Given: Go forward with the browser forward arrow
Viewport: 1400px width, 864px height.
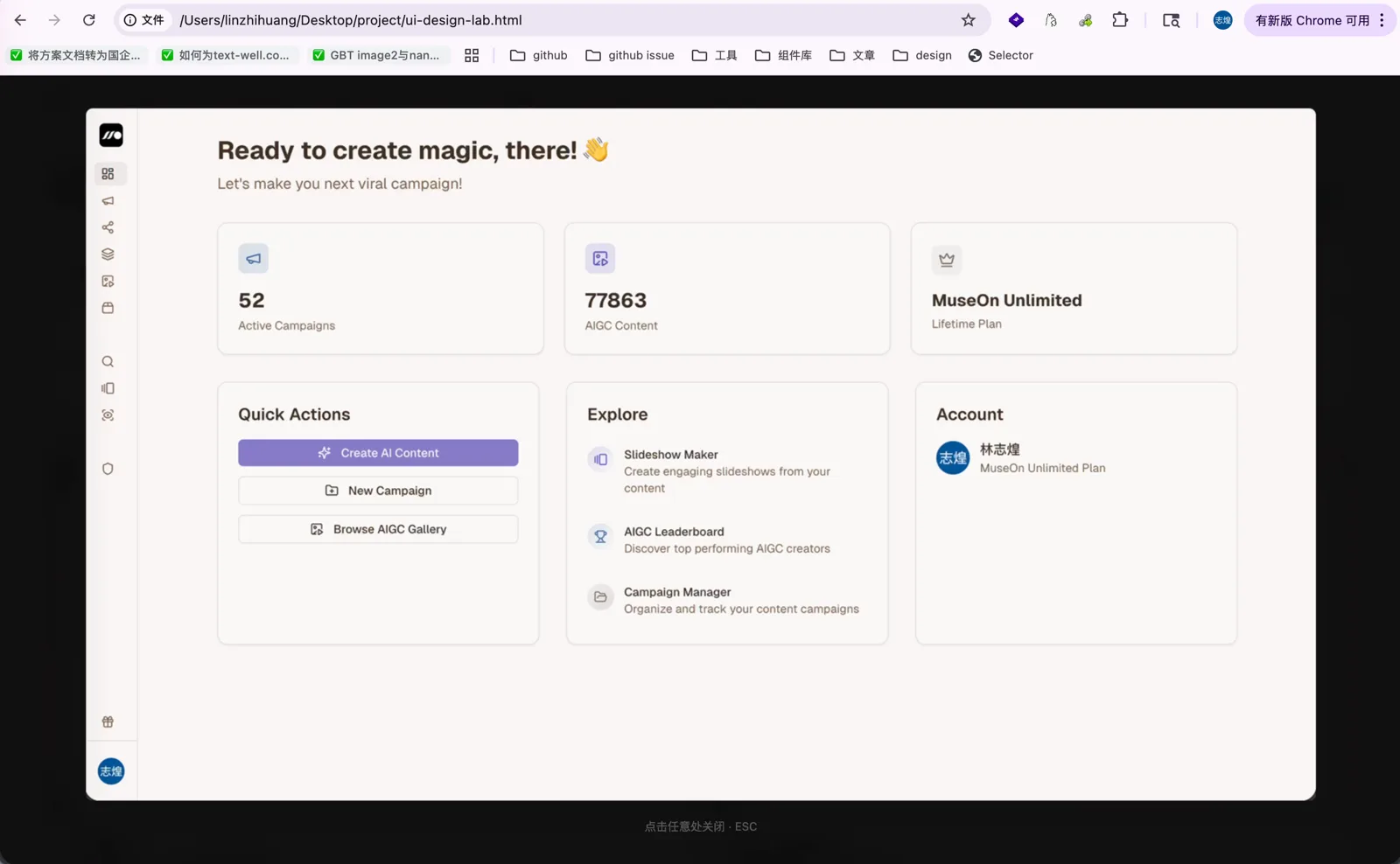Looking at the screenshot, I should 54,20.
